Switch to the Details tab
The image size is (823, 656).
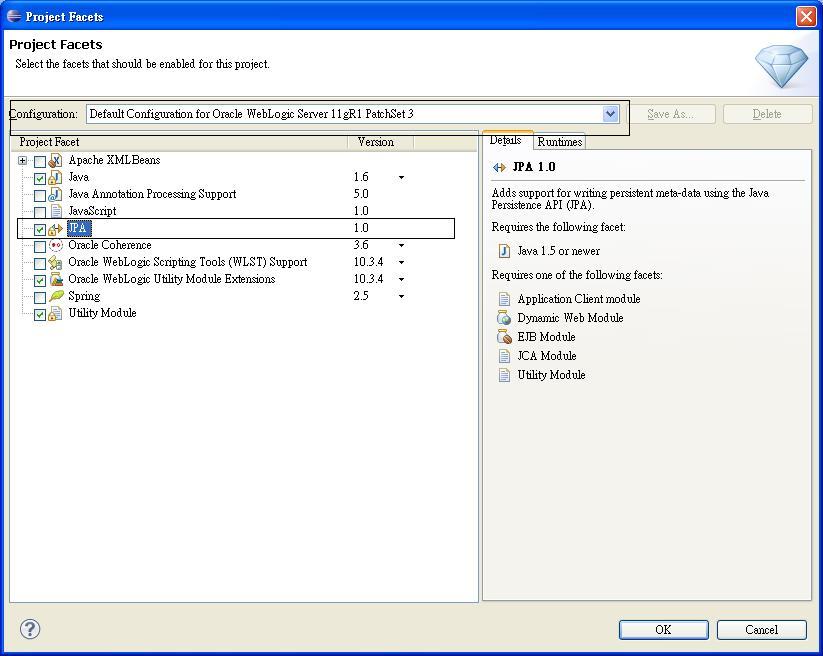click(x=507, y=141)
